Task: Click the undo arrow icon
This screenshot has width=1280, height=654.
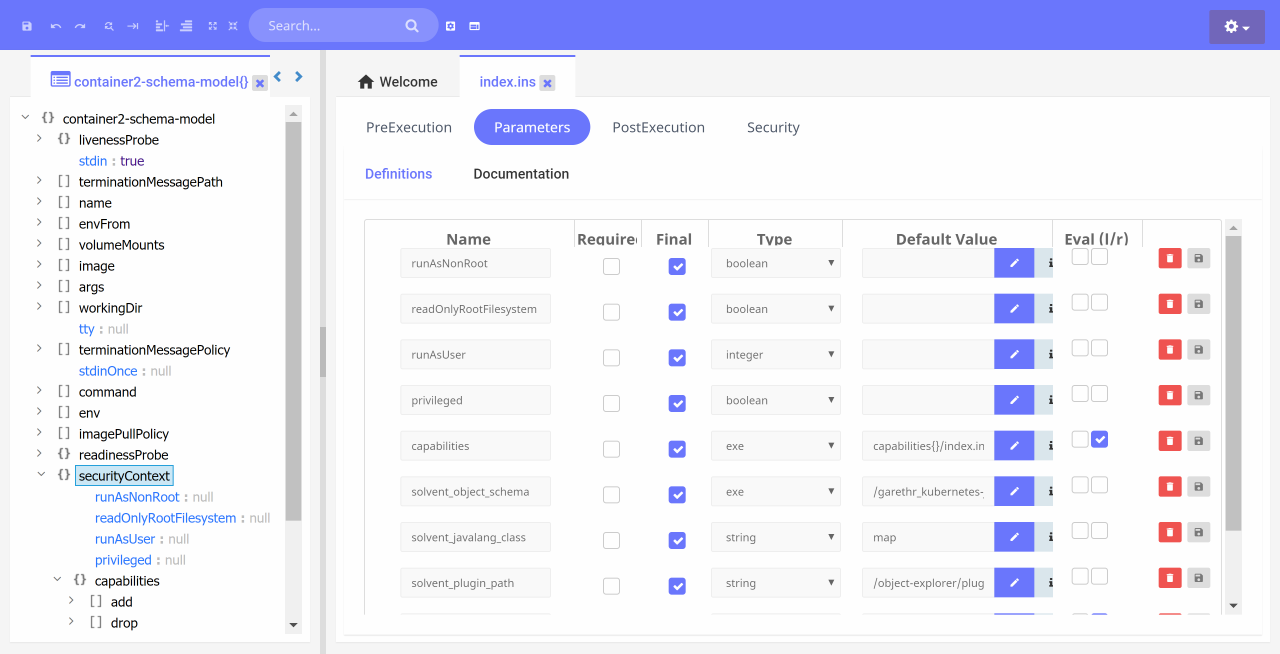Action: (56, 26)
